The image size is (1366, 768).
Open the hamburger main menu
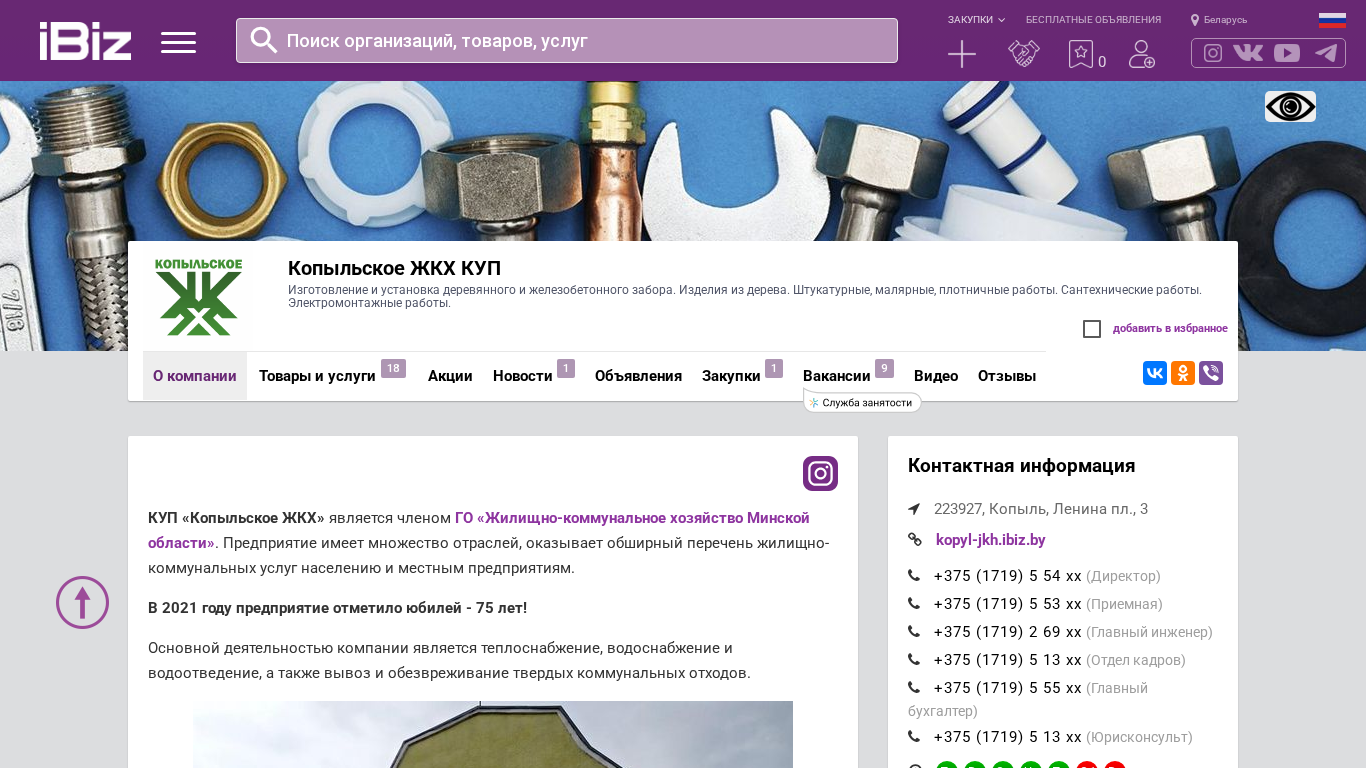coord(178,42)
